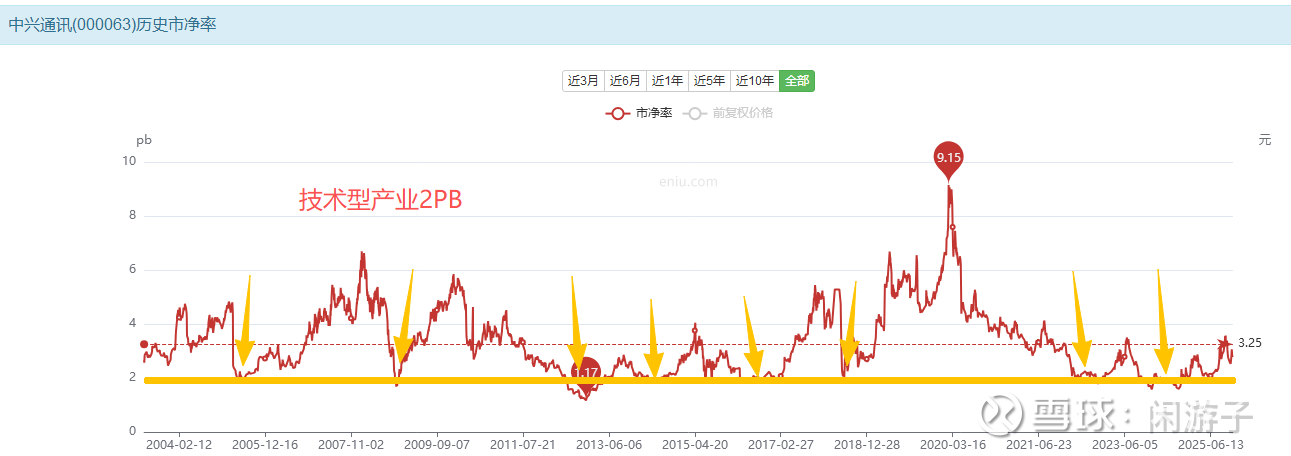Click the 2015-04-20 axis date label
The height and width of the screenshot is (456, 1291).
tap(695, 444)
